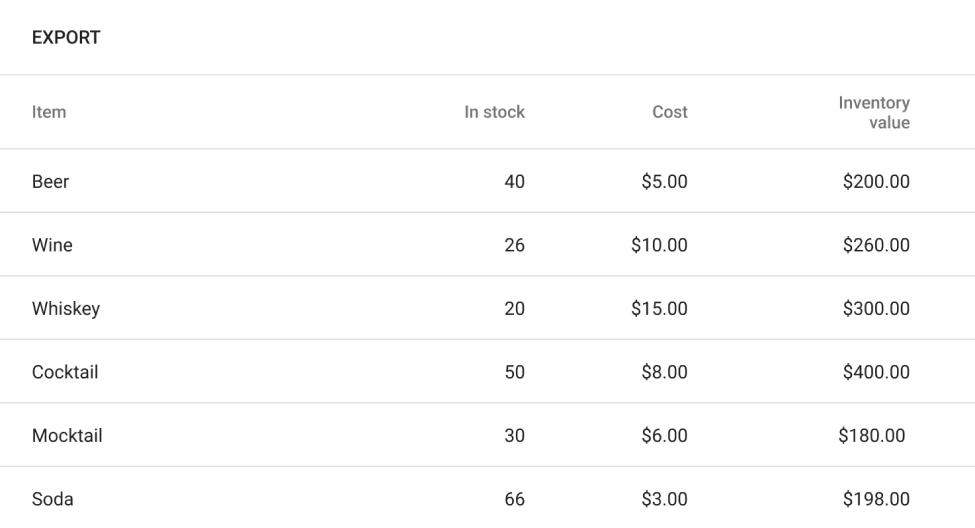Click Wine's $10.00 cost cell
This screenshot has height=528, width=975.
click(x=659, y=245)
